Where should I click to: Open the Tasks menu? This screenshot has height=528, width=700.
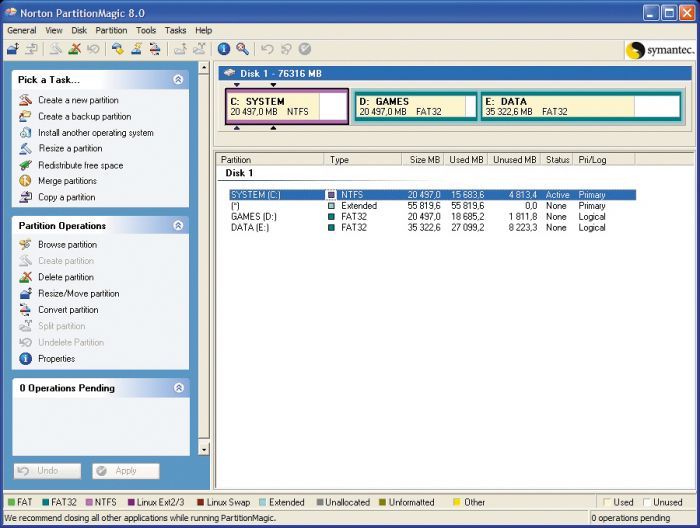175,30
